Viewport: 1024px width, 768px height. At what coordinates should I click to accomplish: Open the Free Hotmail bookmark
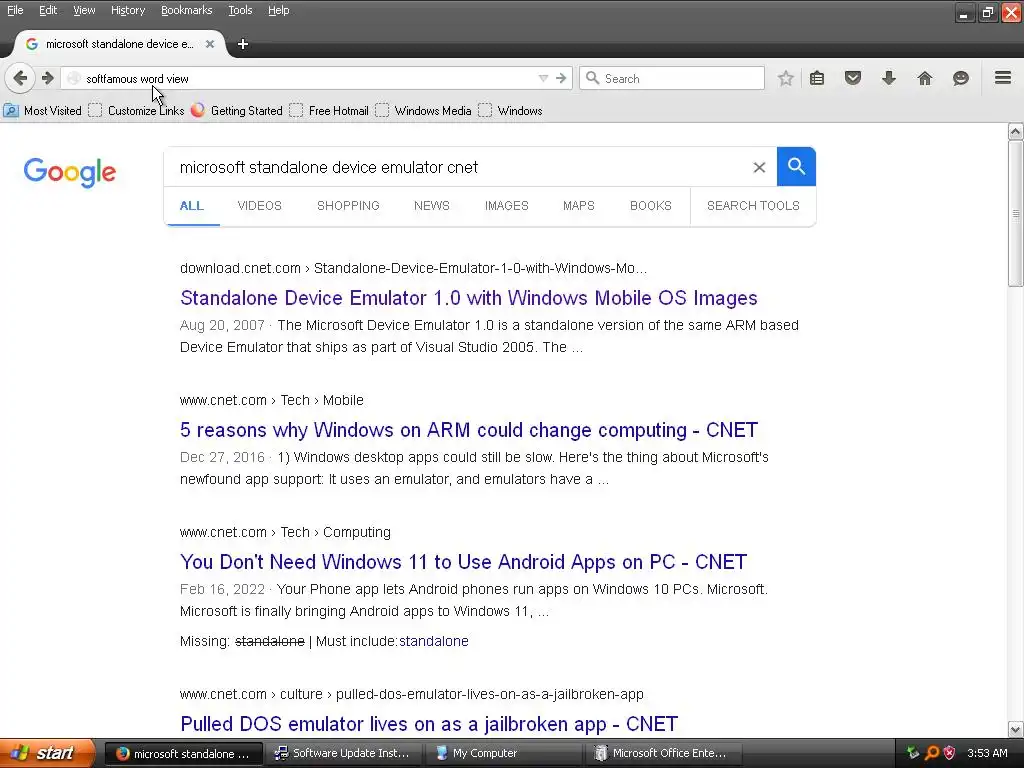[328, 110]
